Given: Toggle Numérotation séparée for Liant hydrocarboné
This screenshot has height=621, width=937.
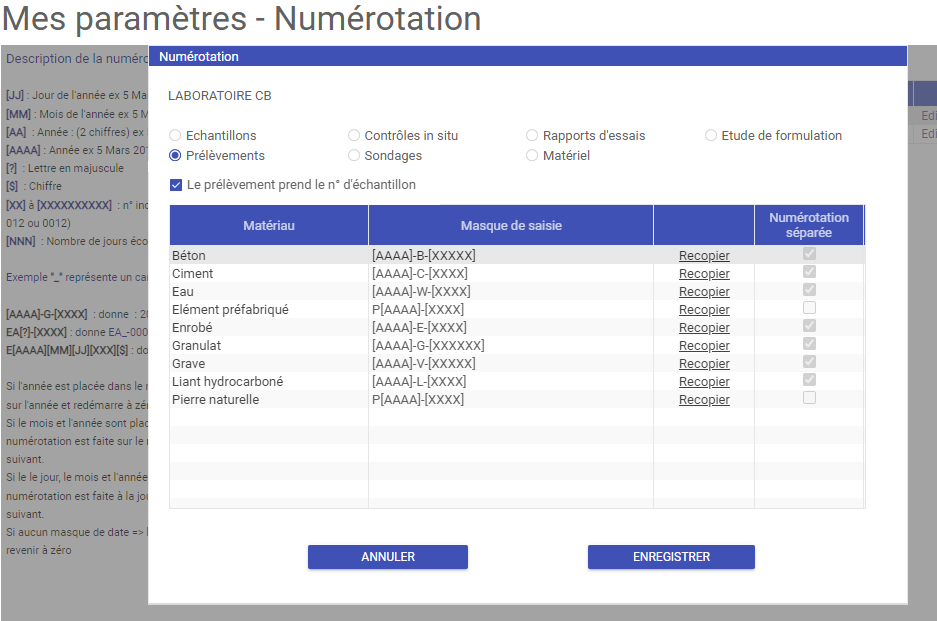Looking at the screenshot, I should [x=809, y=380].
